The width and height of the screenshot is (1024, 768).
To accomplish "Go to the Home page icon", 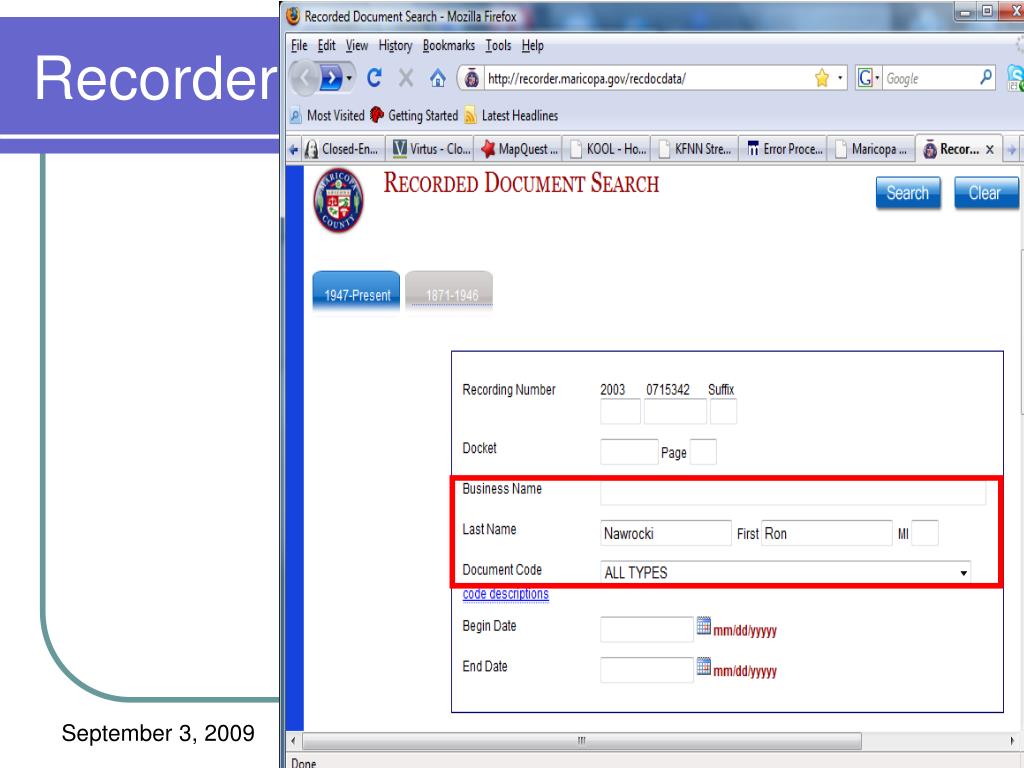I will tap(438, 79).
